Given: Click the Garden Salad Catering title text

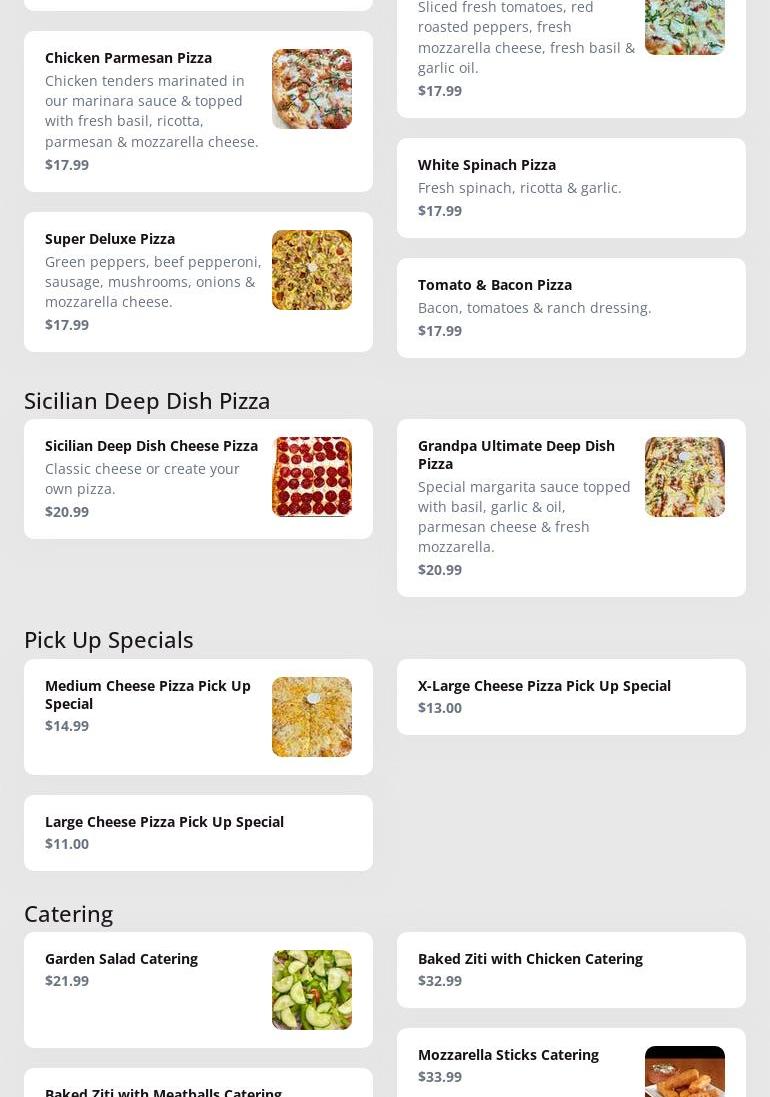Looking at the screenshot, I should click(121, 959).
